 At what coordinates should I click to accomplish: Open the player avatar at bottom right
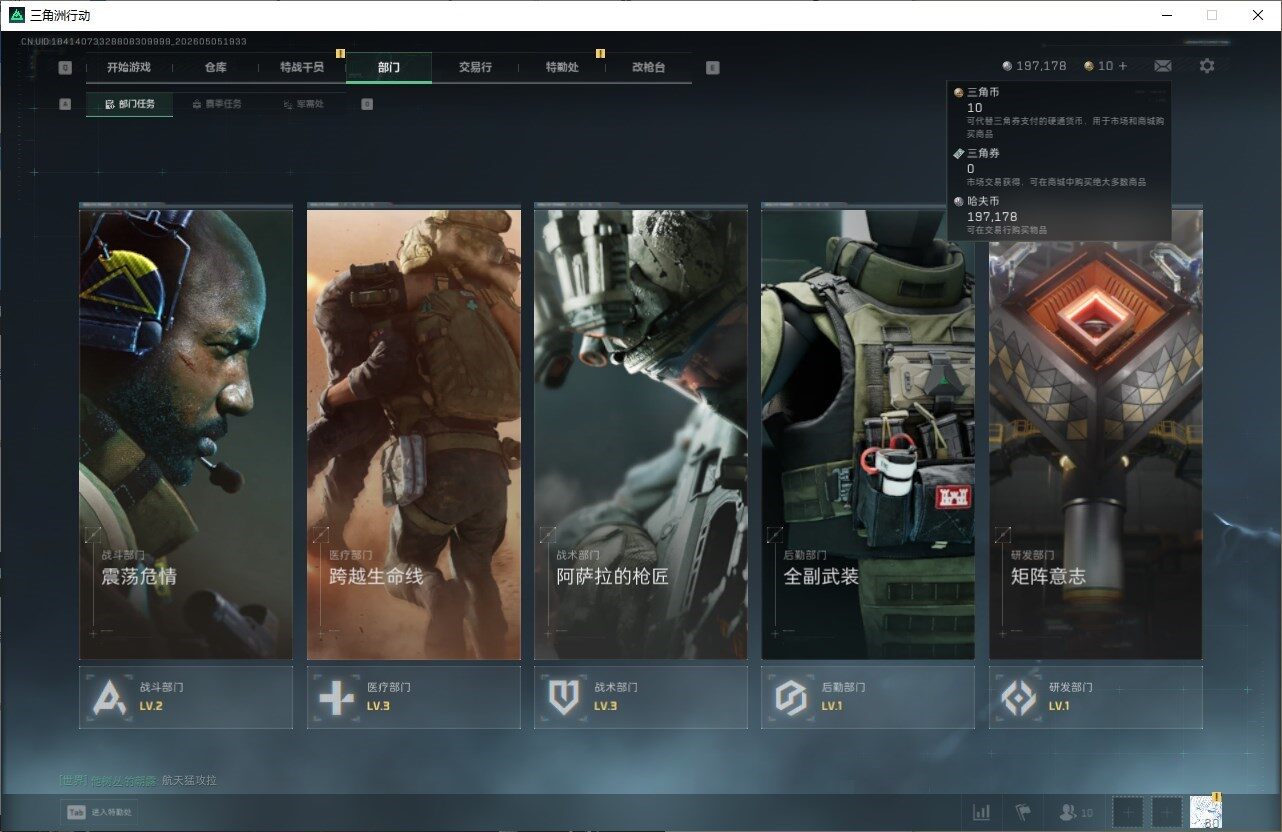pos(1206,812)
